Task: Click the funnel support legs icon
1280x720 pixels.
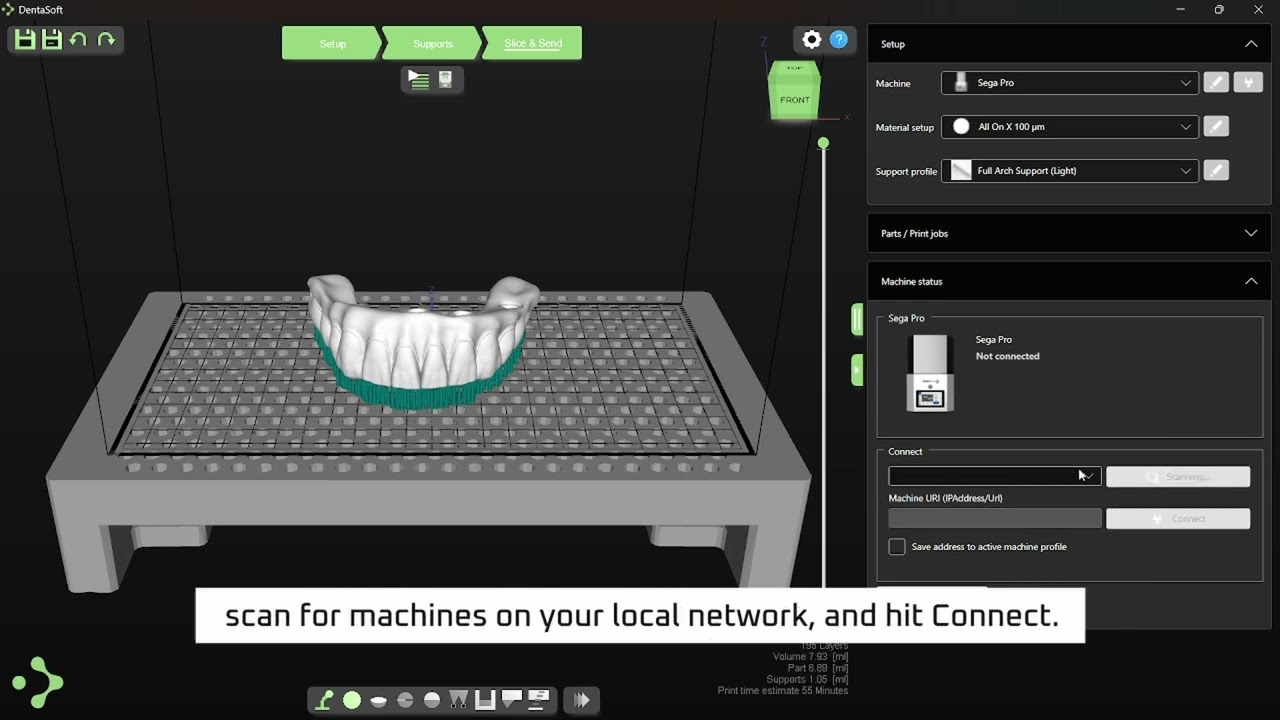Action: (459, 700)
